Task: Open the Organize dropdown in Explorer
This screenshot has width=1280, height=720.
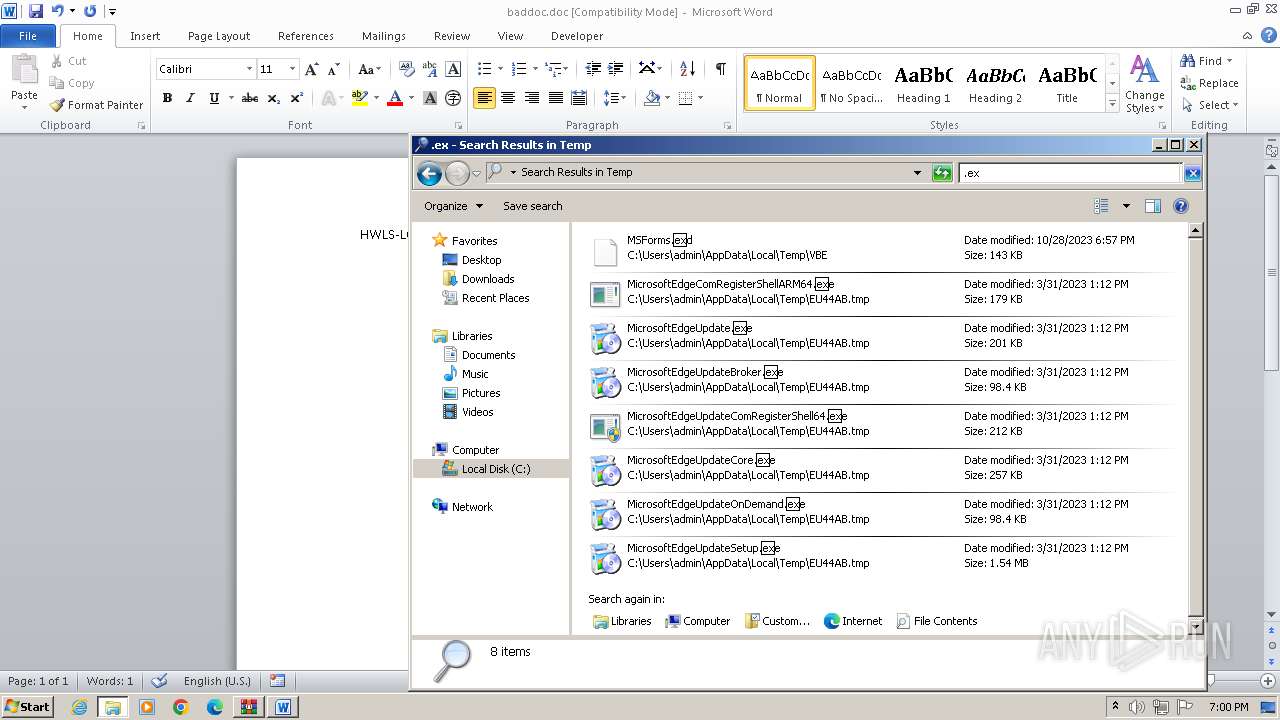Action: [453, 206]
